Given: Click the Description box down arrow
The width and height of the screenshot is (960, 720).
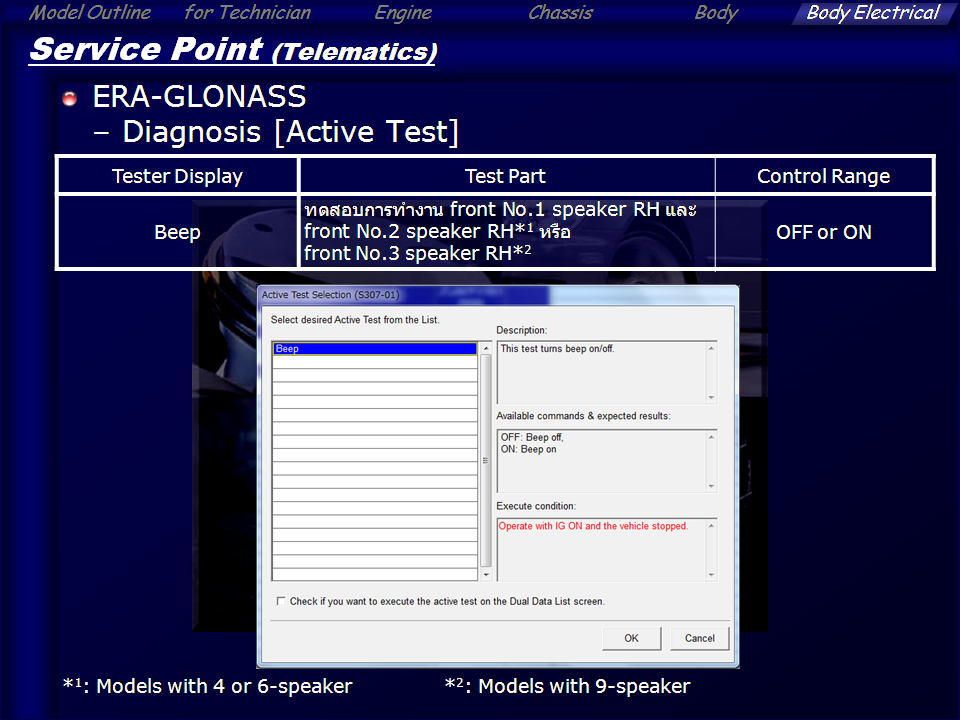Looking at the screenshot, I should coord(711,397).
